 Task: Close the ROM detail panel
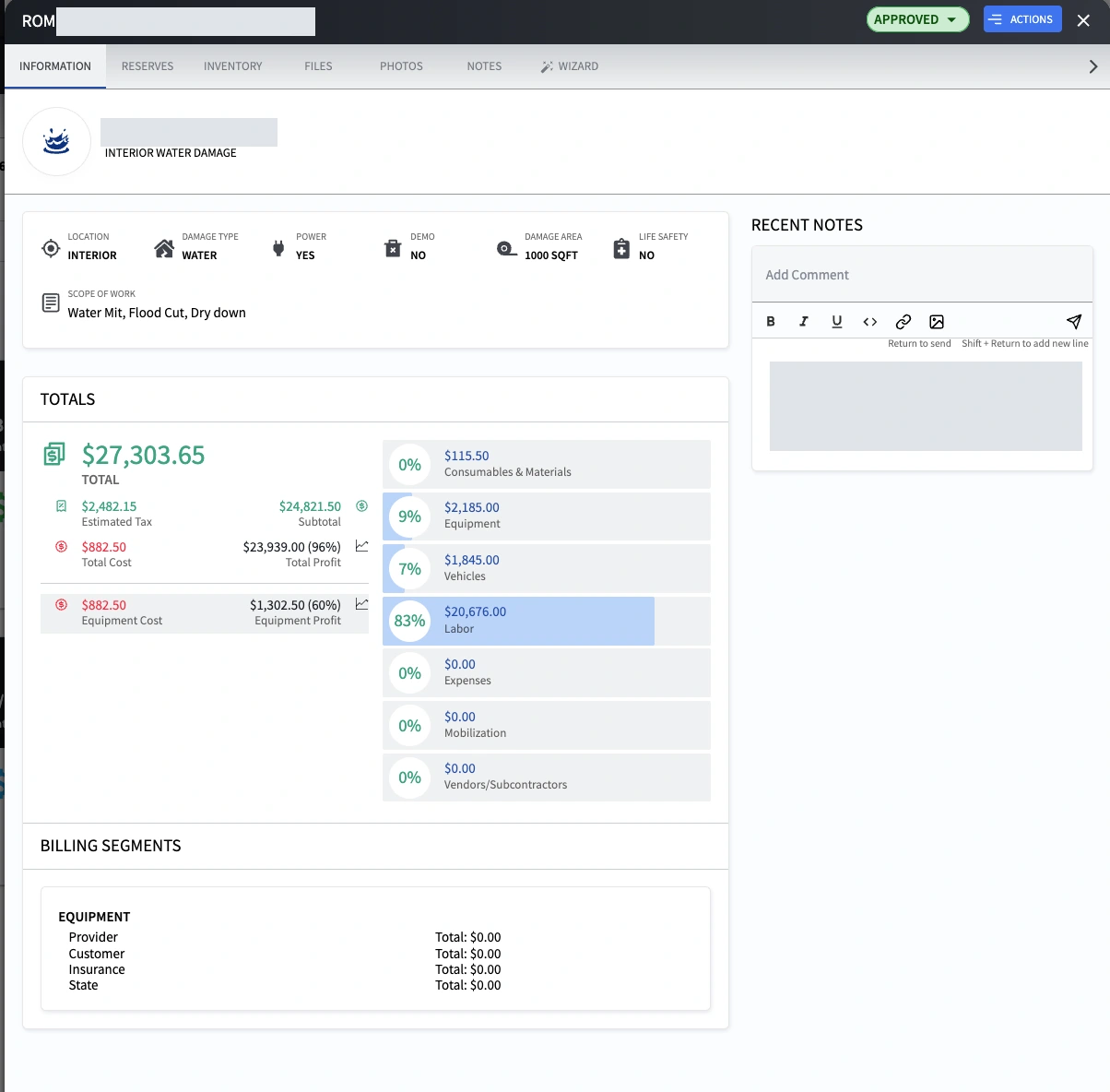pyautogui.click(x=1083, y=20)
